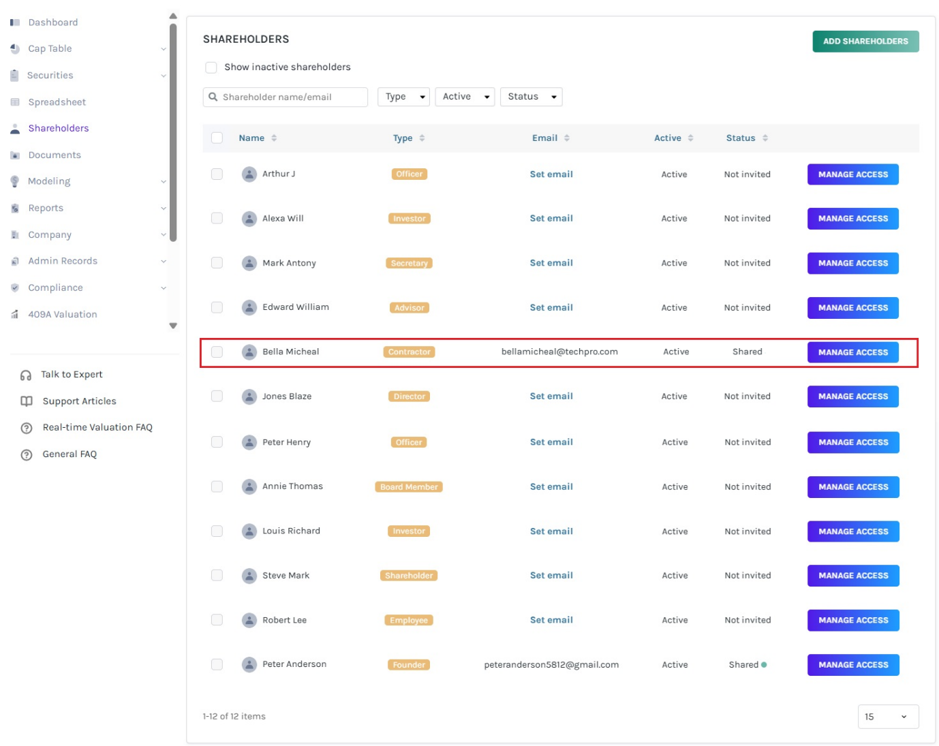Open the Dashboard menu item

[x=53, y=22]
